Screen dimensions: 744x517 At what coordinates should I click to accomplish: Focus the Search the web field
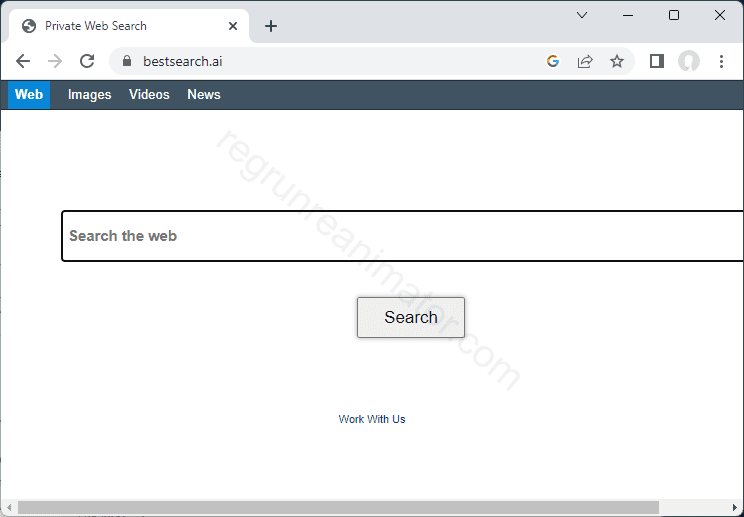pos(400,236)
